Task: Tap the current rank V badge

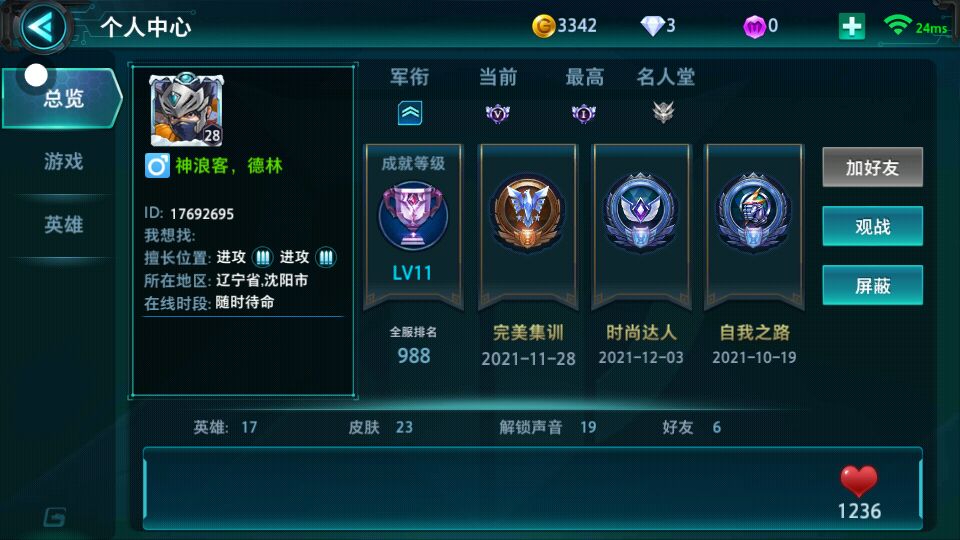Action: pos(497,113)
